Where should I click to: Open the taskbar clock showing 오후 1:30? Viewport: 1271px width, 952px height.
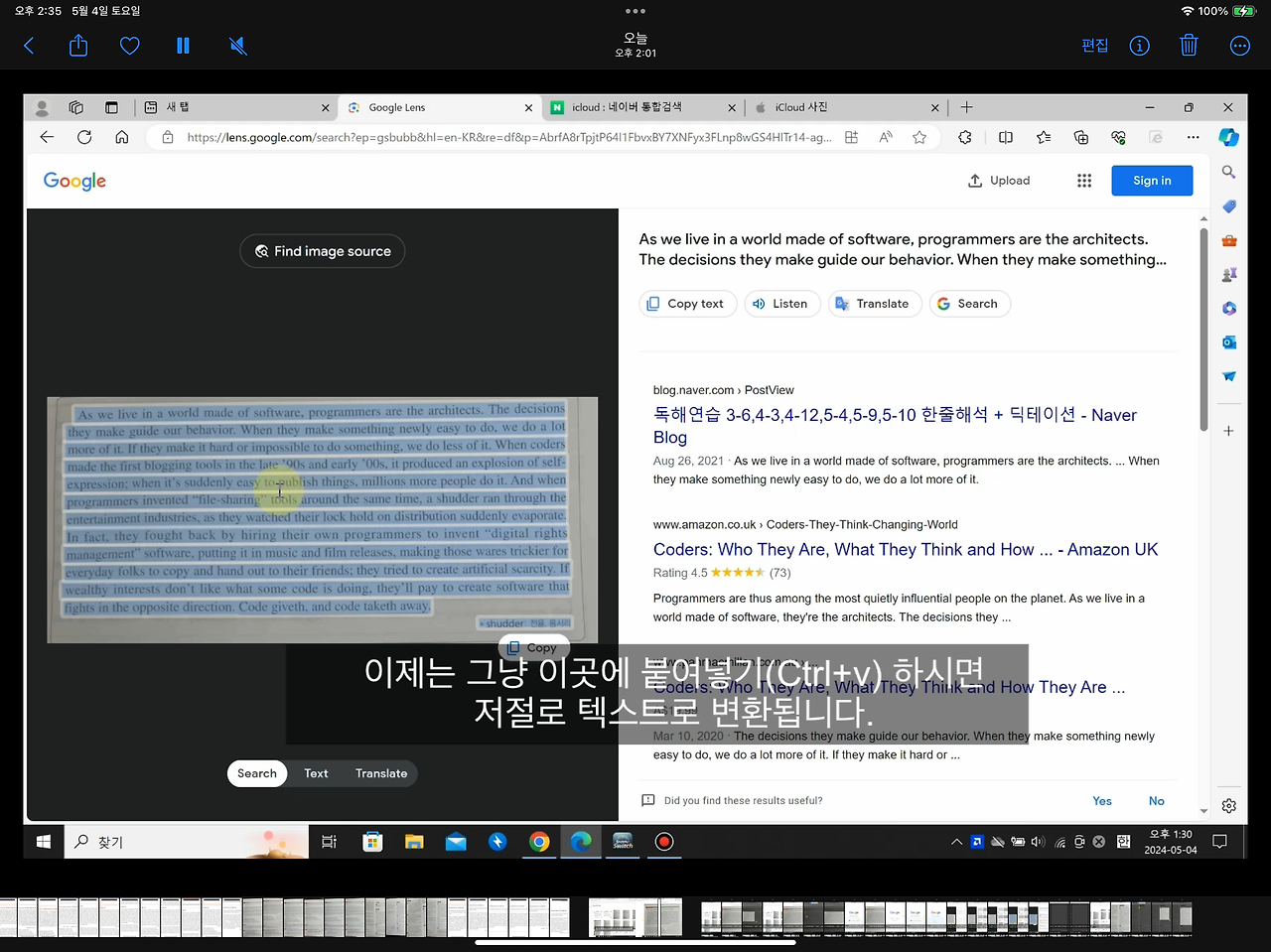[1171, 842]
